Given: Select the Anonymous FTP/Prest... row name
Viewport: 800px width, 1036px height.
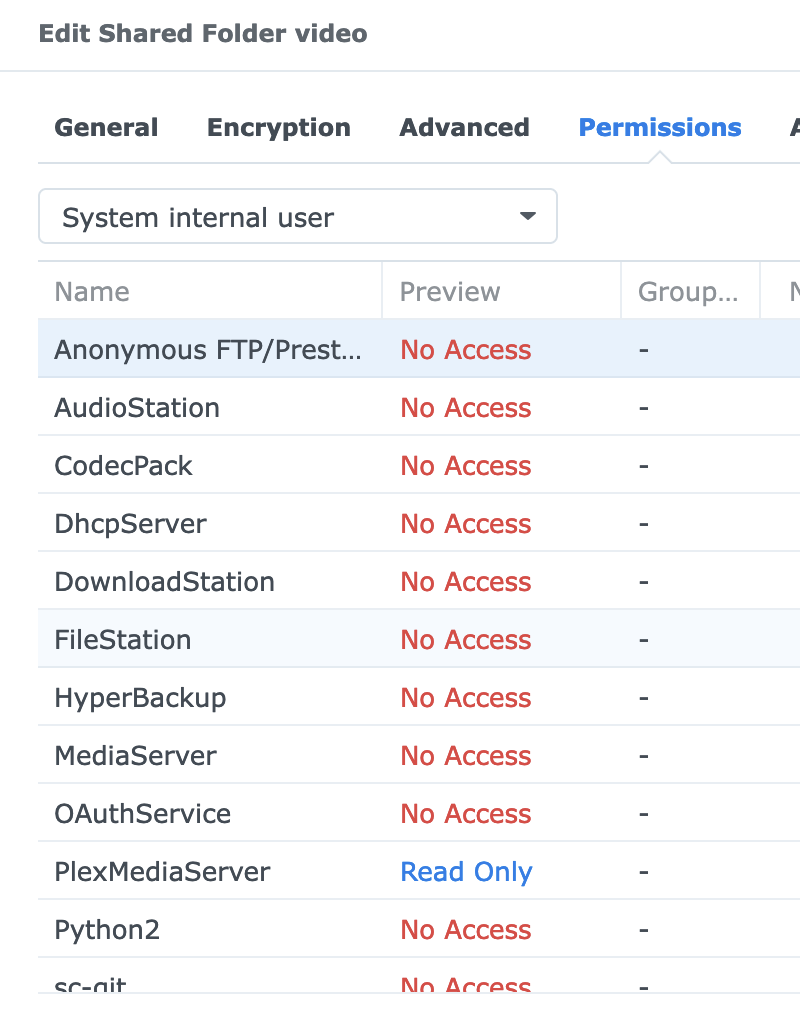Looking at the screenshot, I should point(208,350).
